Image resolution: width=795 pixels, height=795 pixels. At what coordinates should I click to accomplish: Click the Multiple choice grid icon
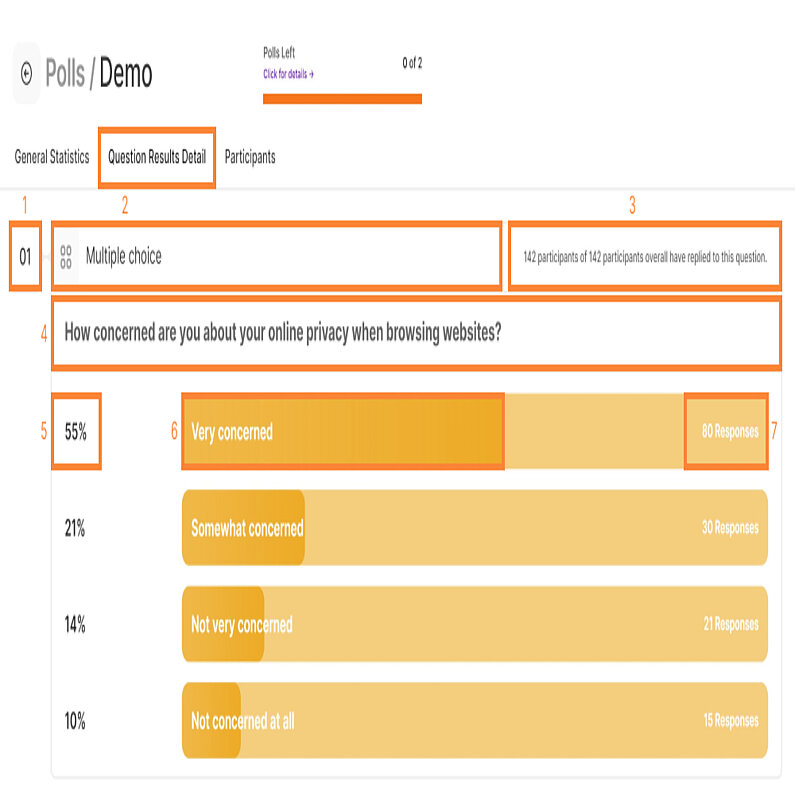pos(66,257)
